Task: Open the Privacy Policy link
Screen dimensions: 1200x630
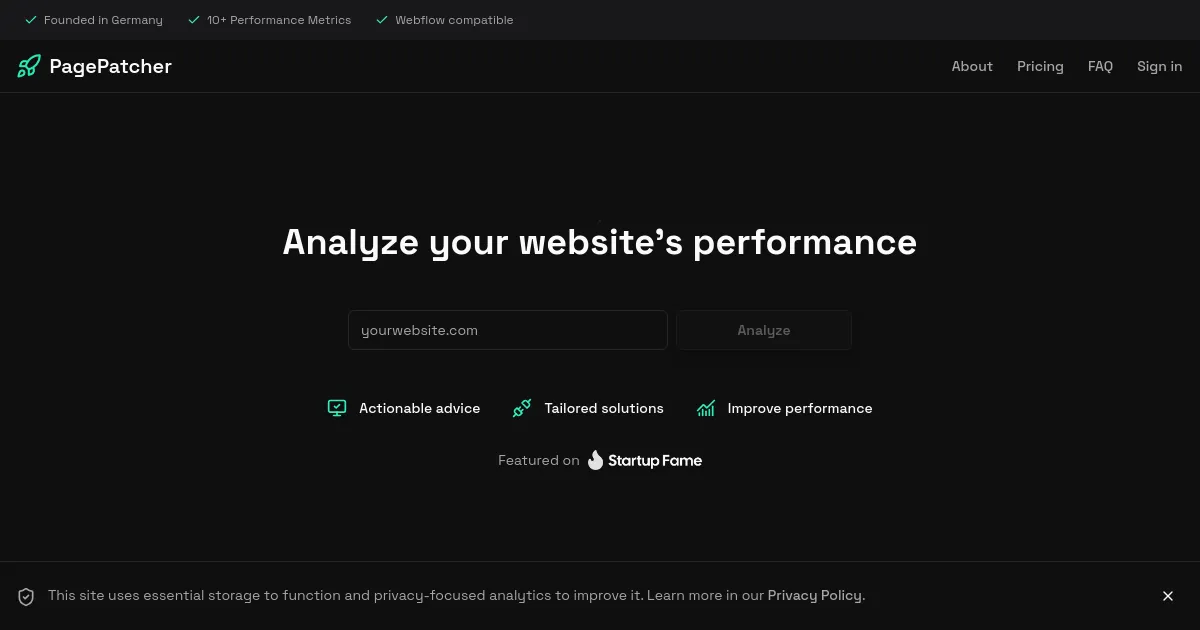Action: [x=815, y=595]
